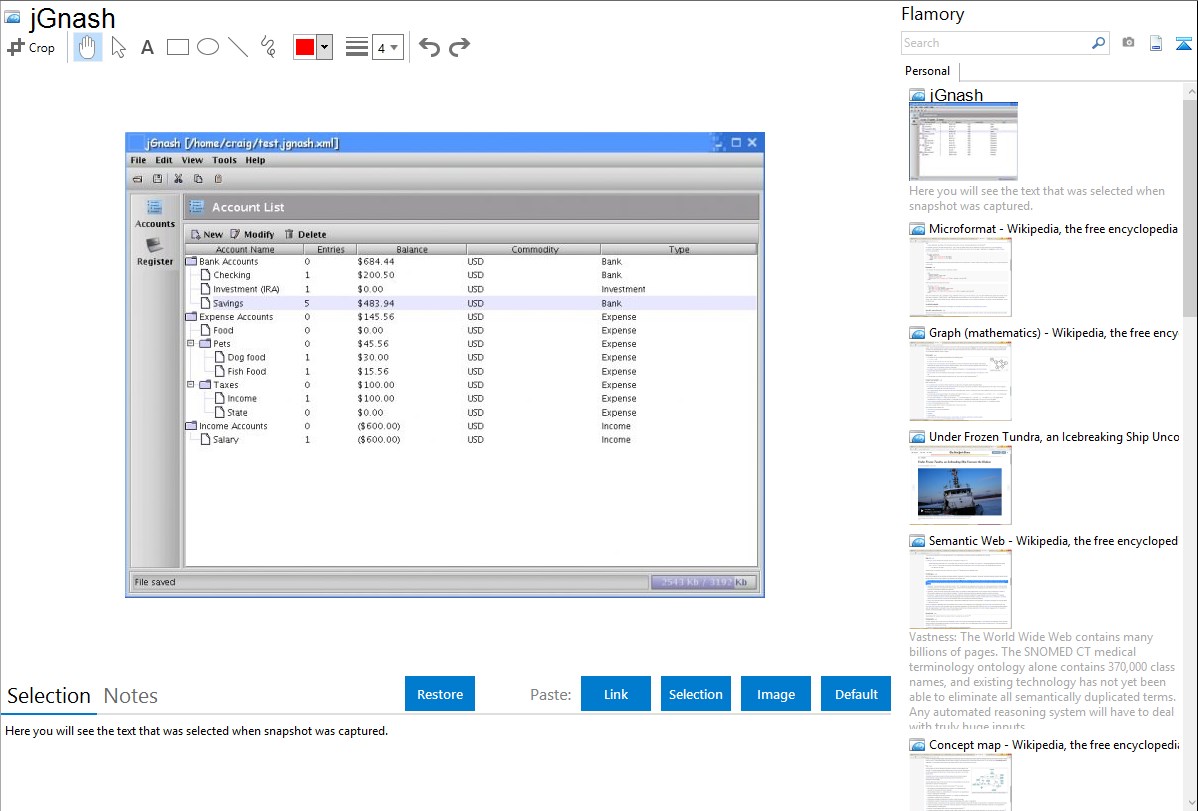
Task: Collapse the Taxes tree node
Action: point(191,384)
